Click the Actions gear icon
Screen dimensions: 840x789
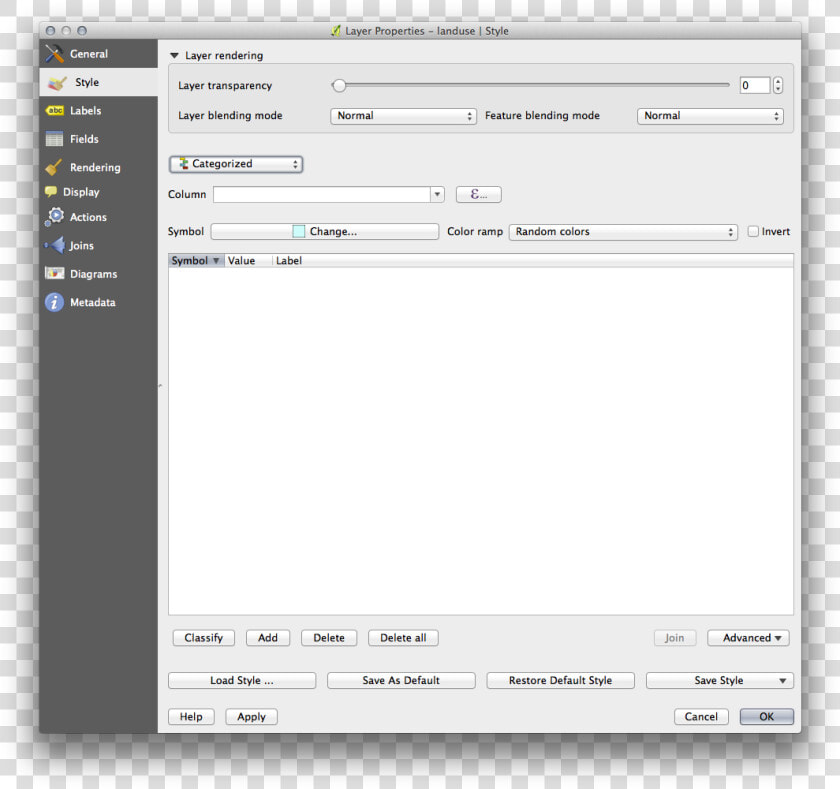[54, 217]
